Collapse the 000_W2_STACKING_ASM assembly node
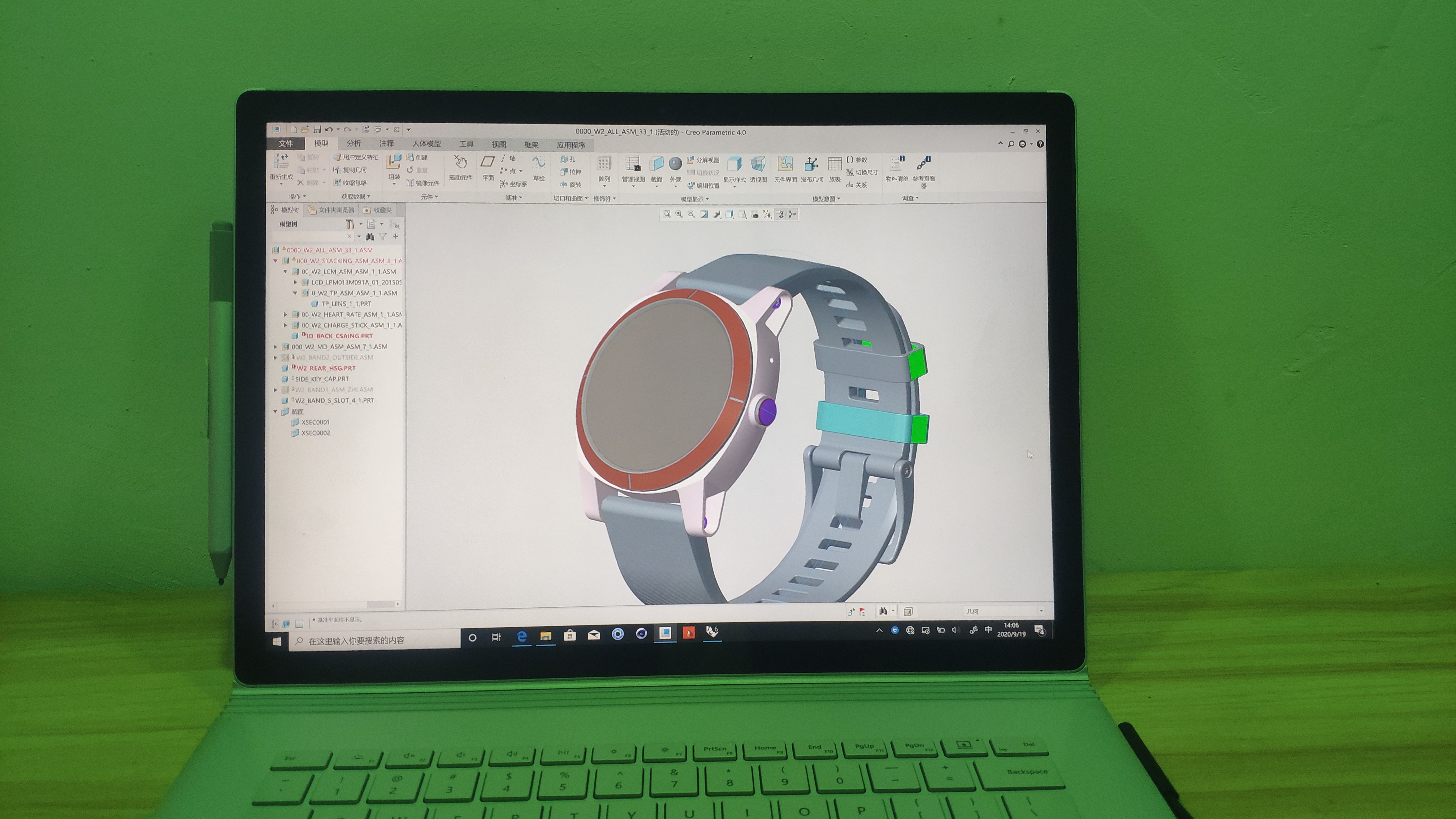 [x=276, y=261]
